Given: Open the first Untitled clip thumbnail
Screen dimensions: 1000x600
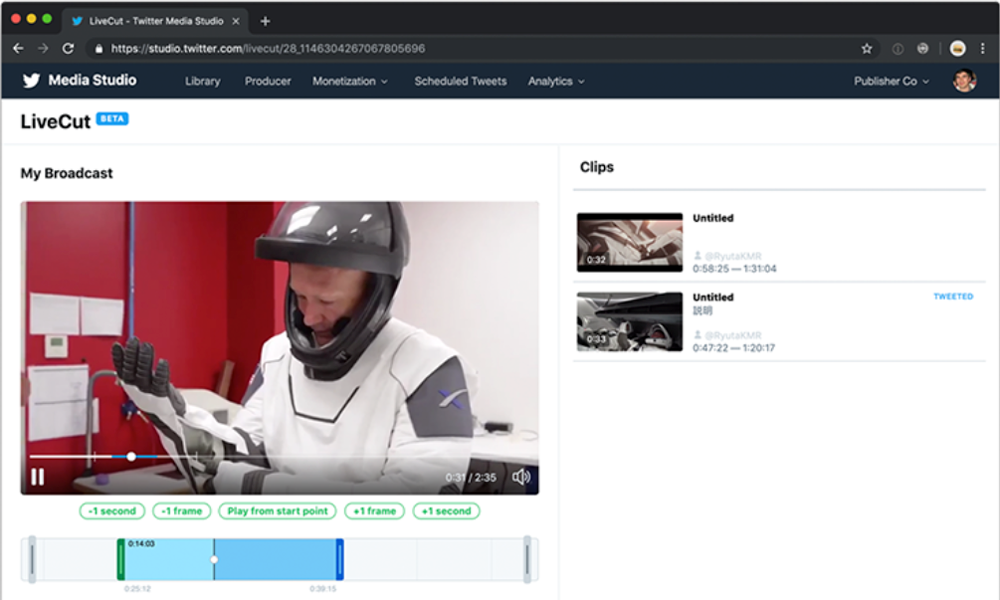Looking at the screenshot, I should 629,242.
